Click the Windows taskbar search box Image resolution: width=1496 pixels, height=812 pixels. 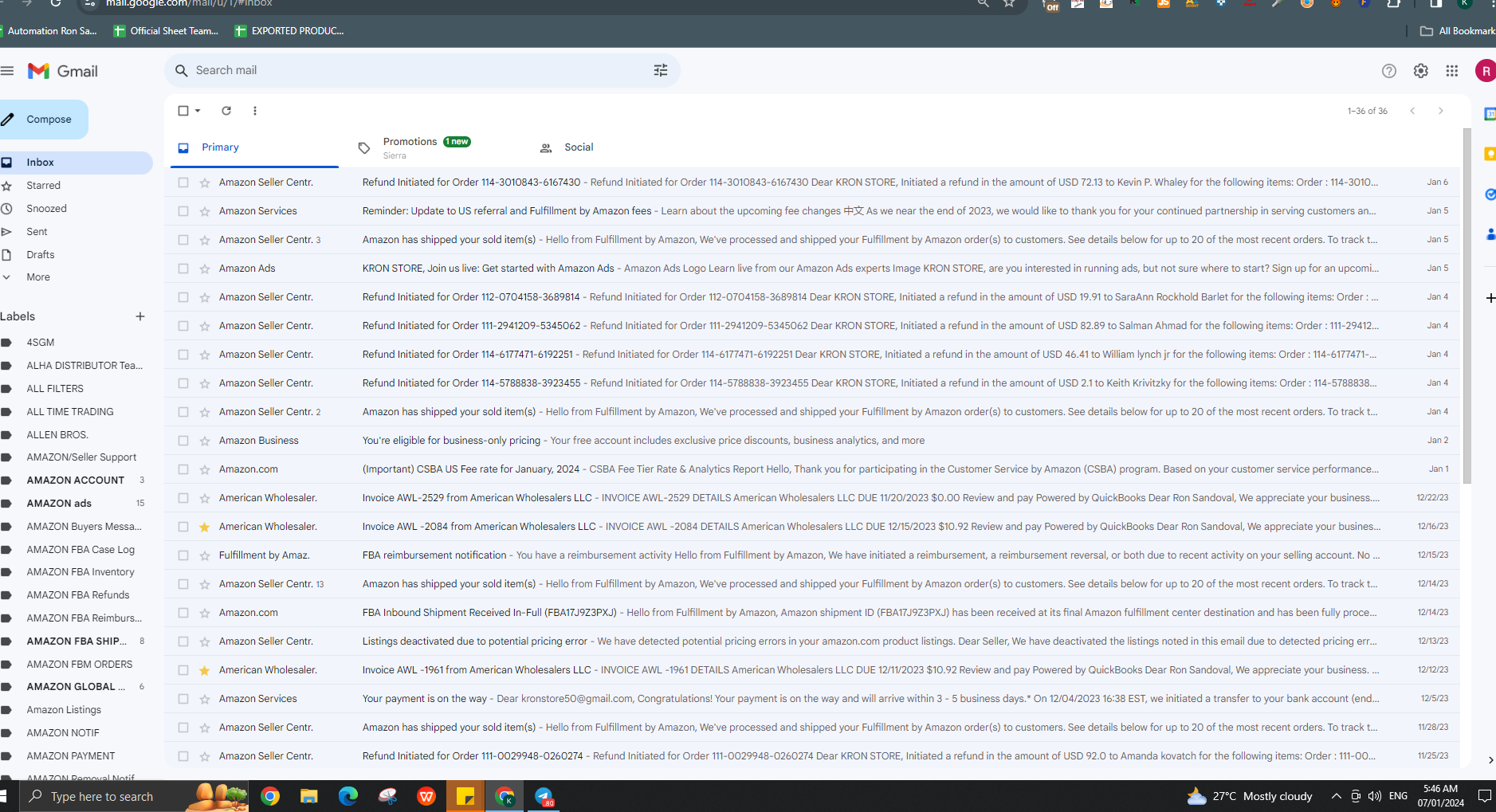point(132,796)
